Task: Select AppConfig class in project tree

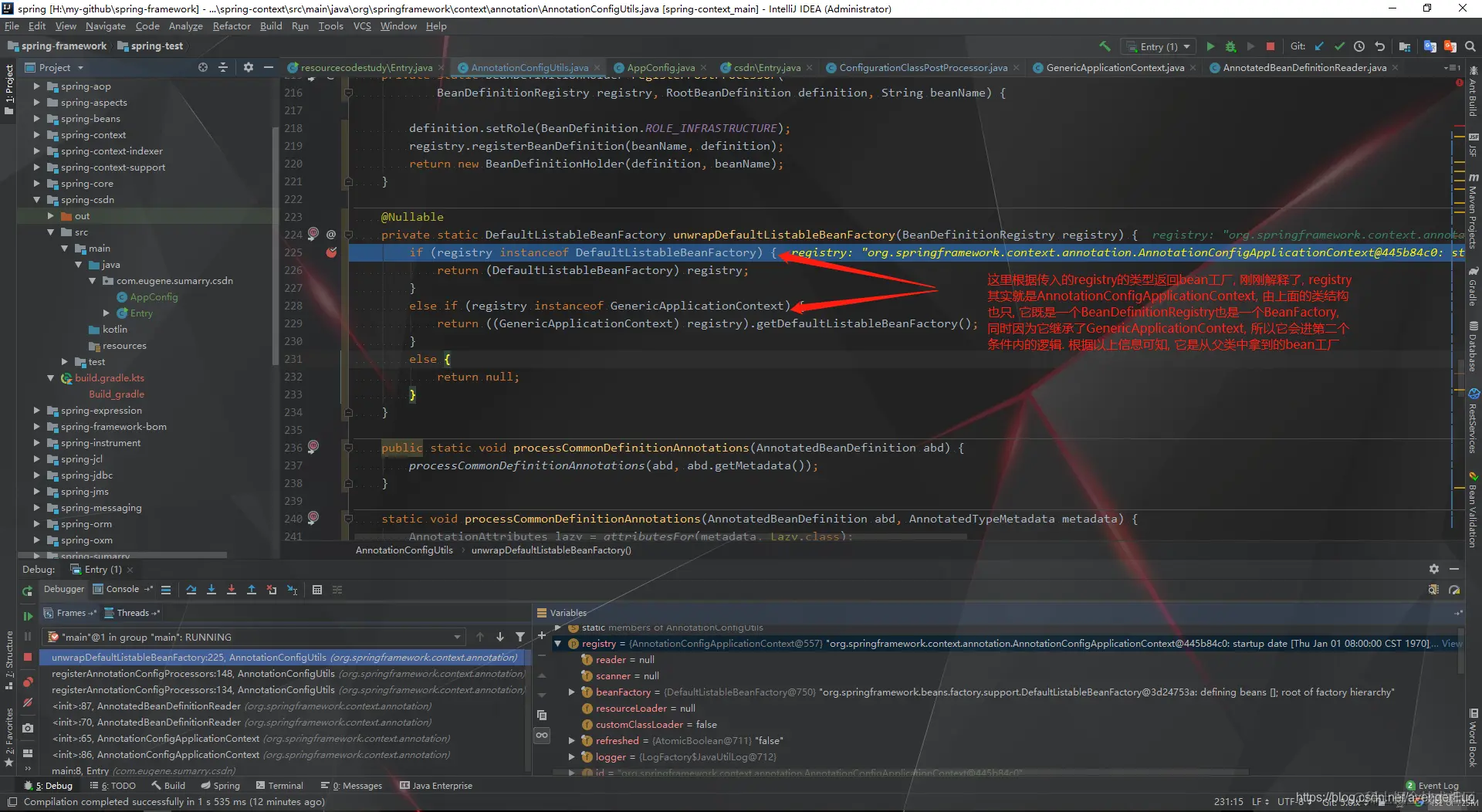Action: point(154,297)
